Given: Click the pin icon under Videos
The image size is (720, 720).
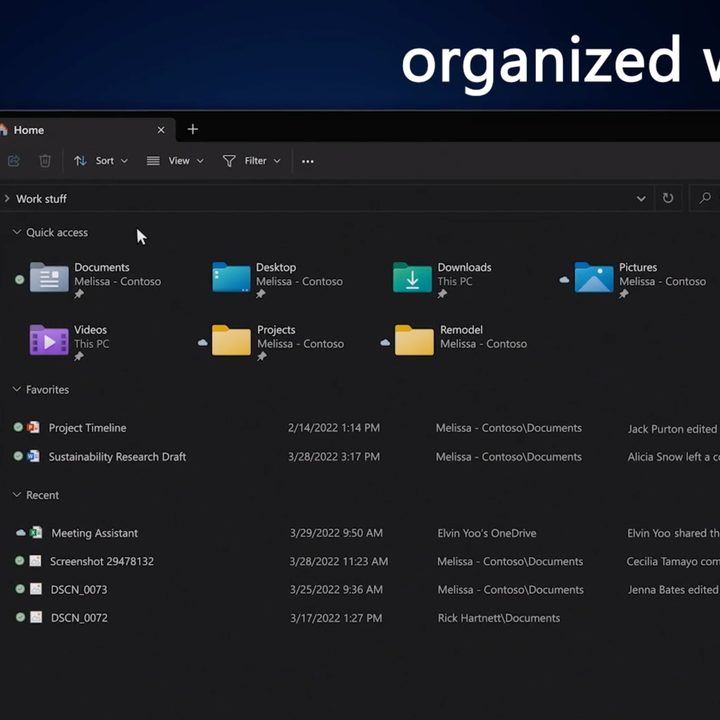Looking at the screenshot, I should (79, 356).
